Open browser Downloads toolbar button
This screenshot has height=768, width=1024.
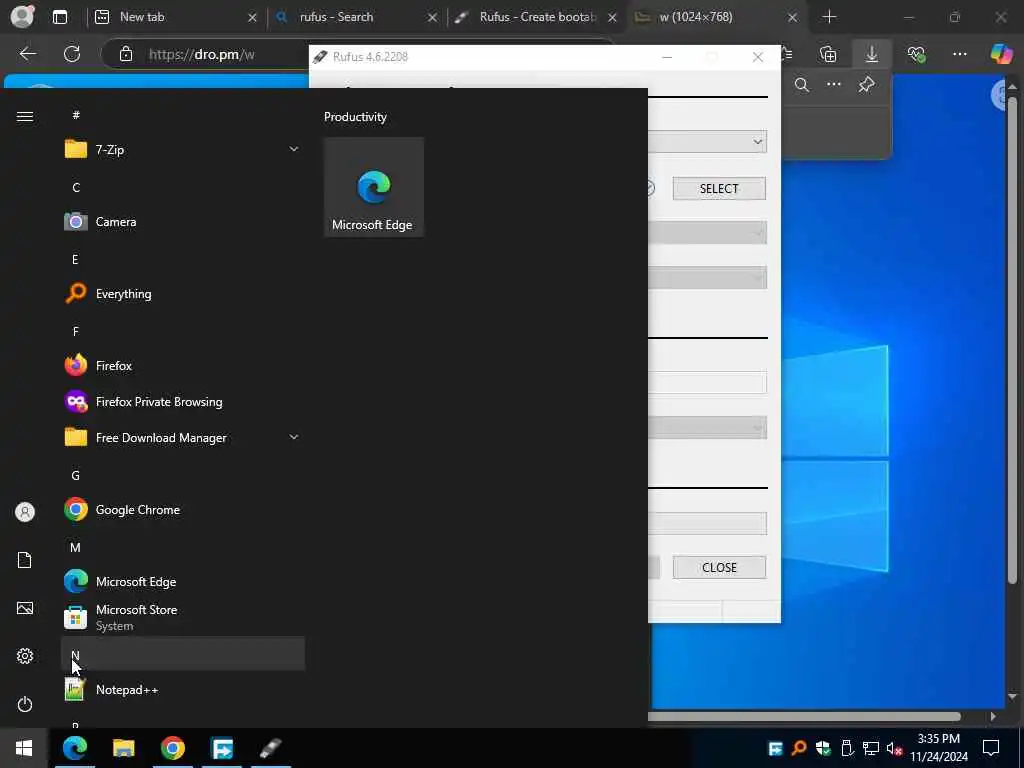coord(872,54)
